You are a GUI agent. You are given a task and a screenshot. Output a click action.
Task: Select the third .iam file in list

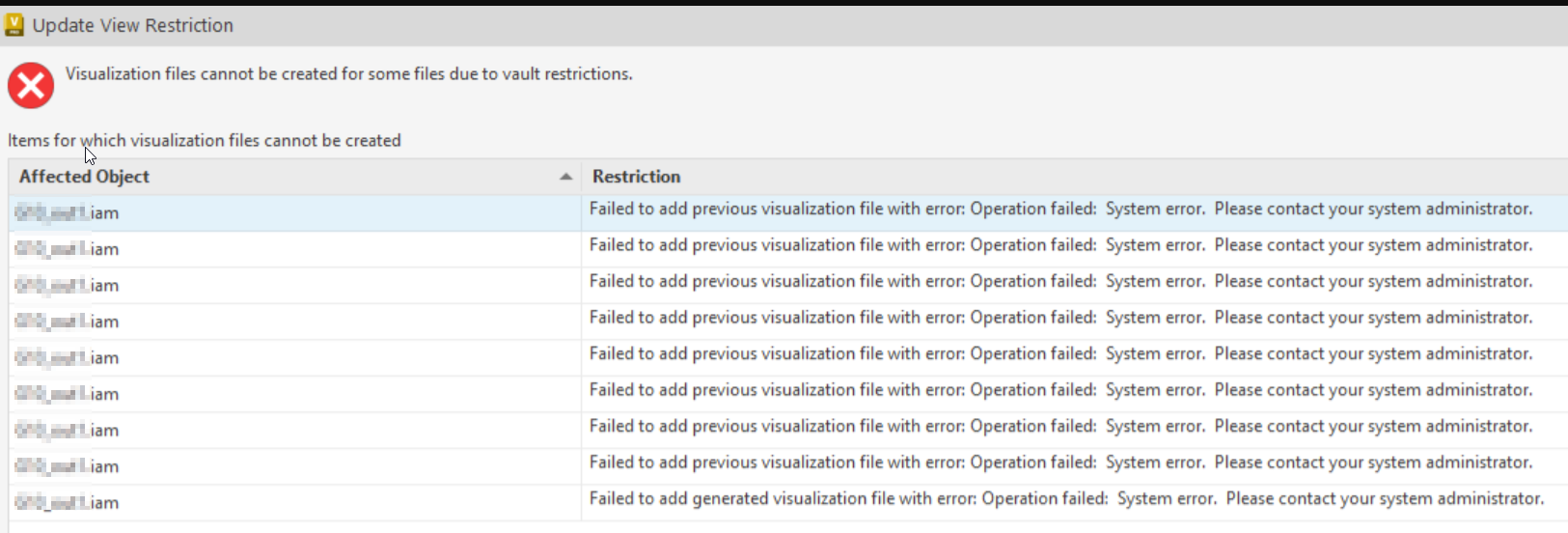pyautogui.click(x=68, y=286)
